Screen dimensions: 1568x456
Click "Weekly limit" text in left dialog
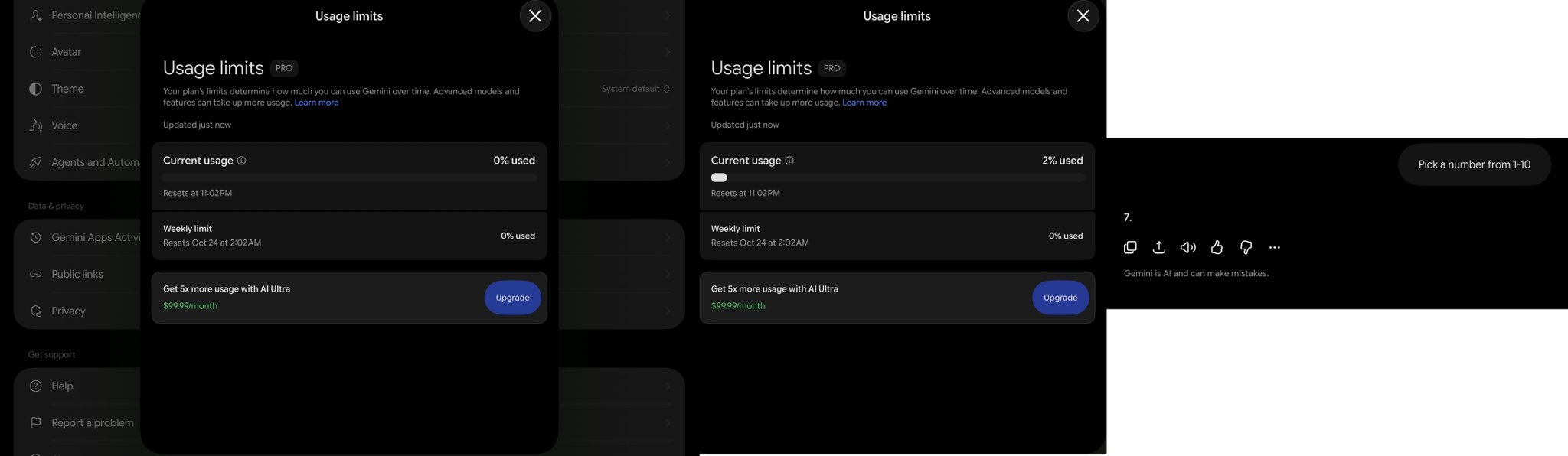[188, 229]
